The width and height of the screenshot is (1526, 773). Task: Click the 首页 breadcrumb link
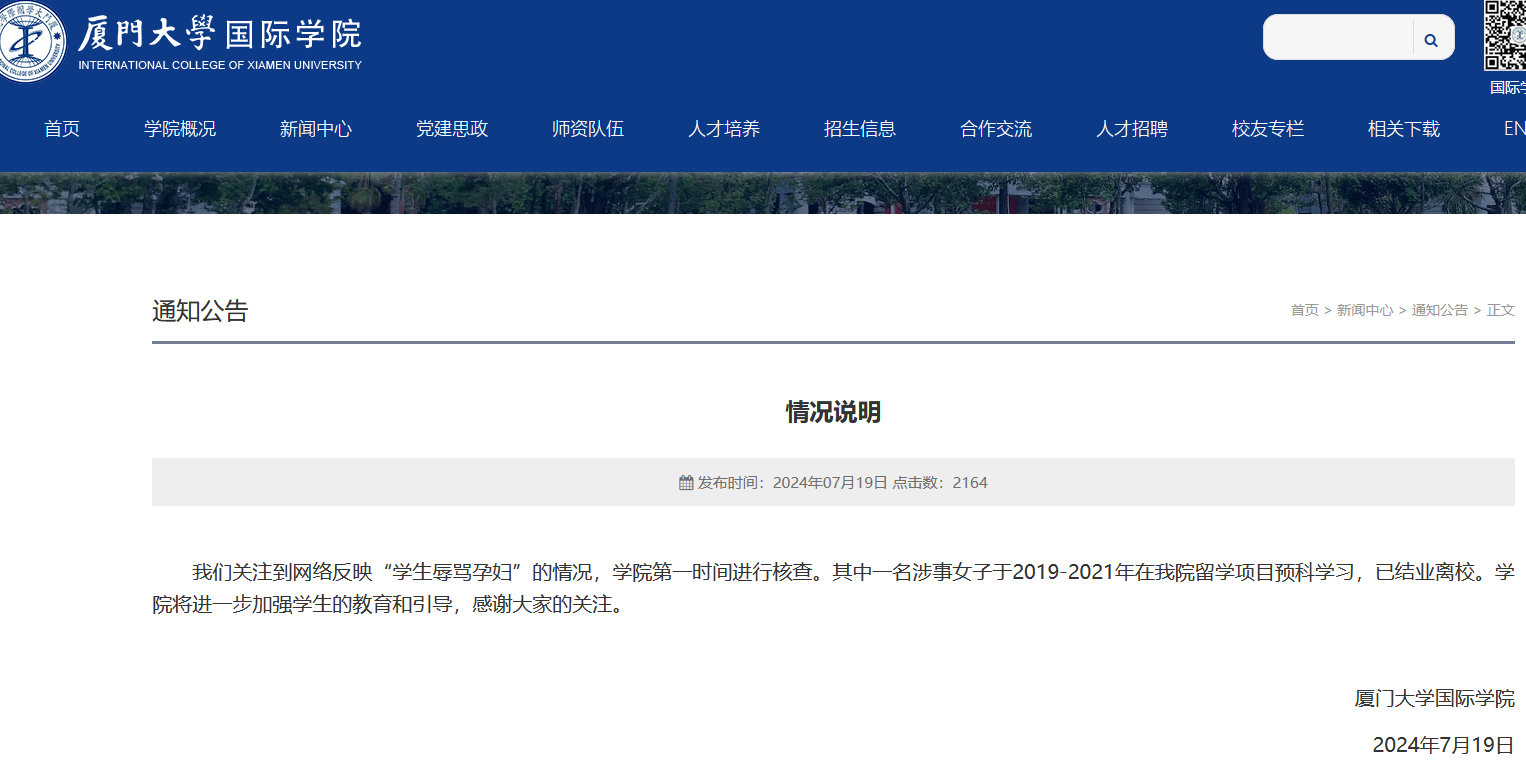1304,310
